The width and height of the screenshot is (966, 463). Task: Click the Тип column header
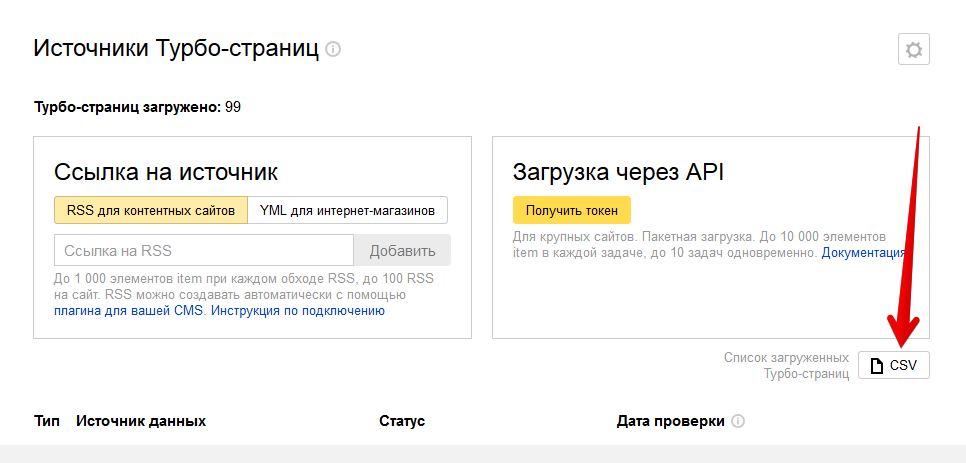46,421
